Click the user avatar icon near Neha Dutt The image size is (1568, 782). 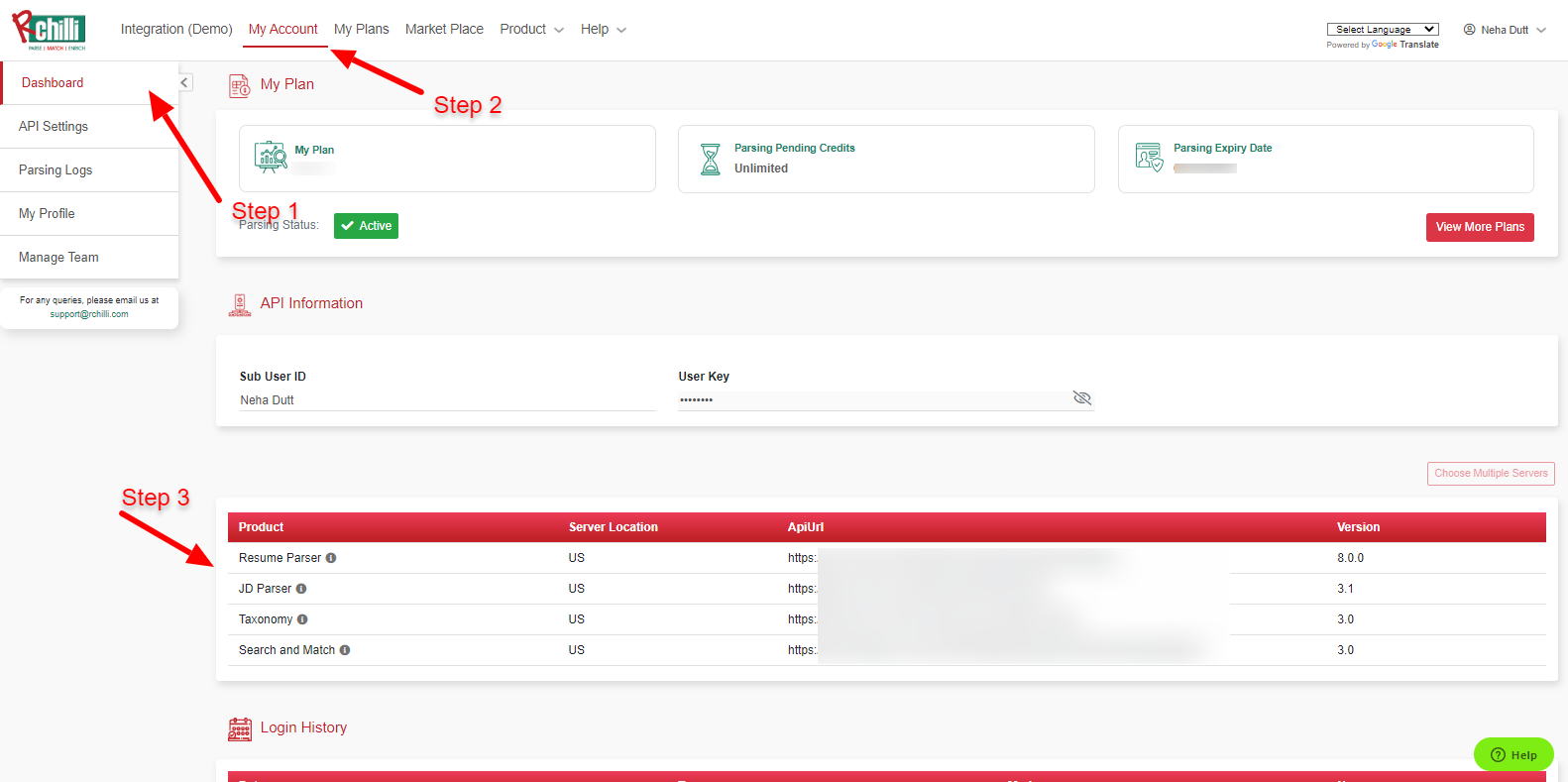[1470, 30]
